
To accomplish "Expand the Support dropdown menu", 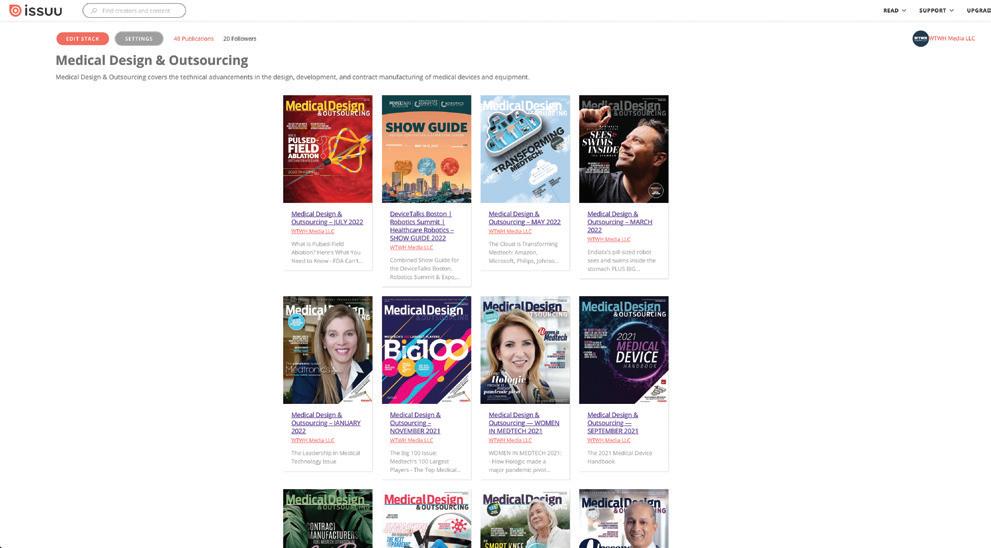I will pyautogui.click(x=936, y=11).
